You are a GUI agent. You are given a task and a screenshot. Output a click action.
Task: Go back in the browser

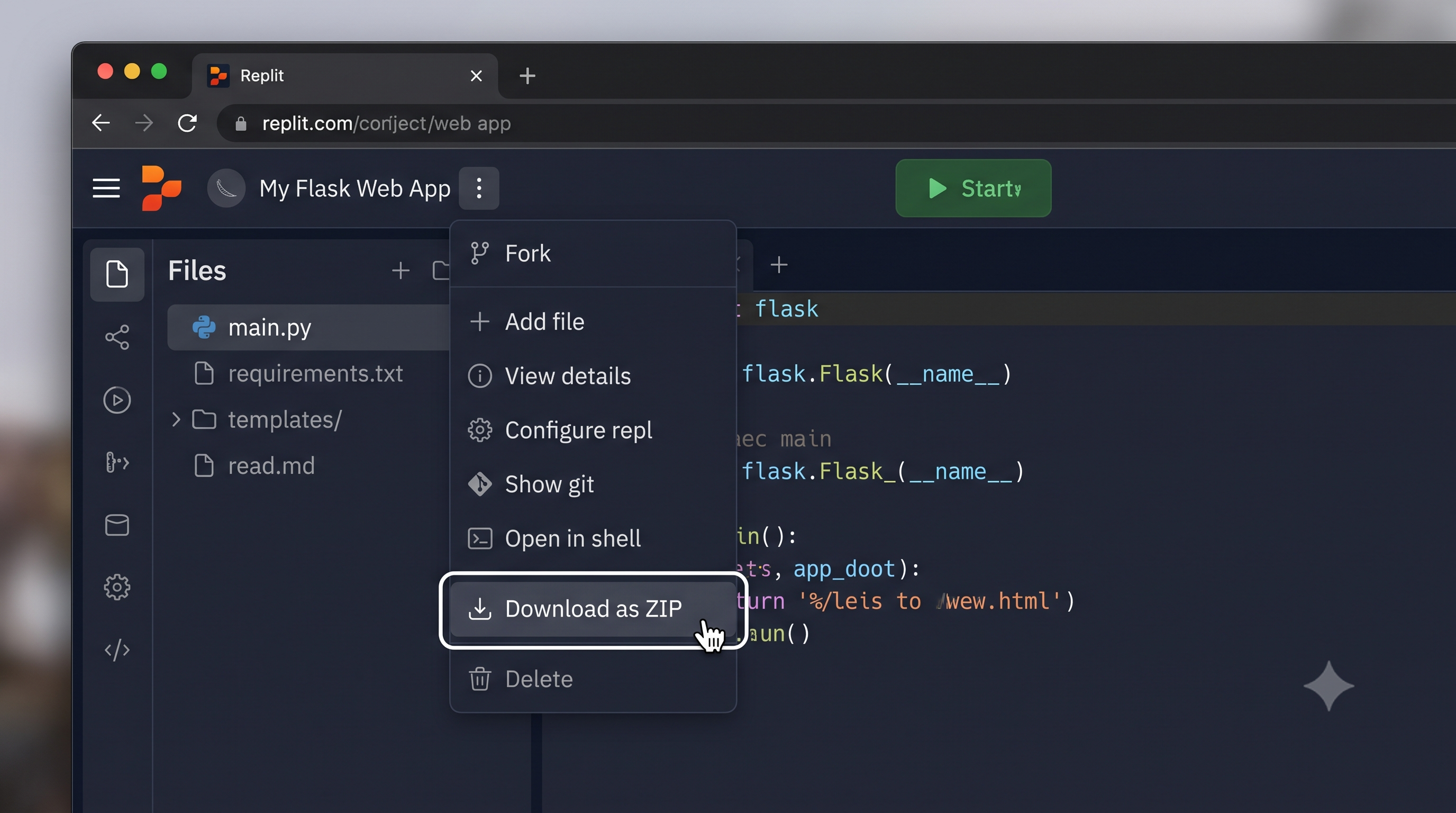pos(101,123)
